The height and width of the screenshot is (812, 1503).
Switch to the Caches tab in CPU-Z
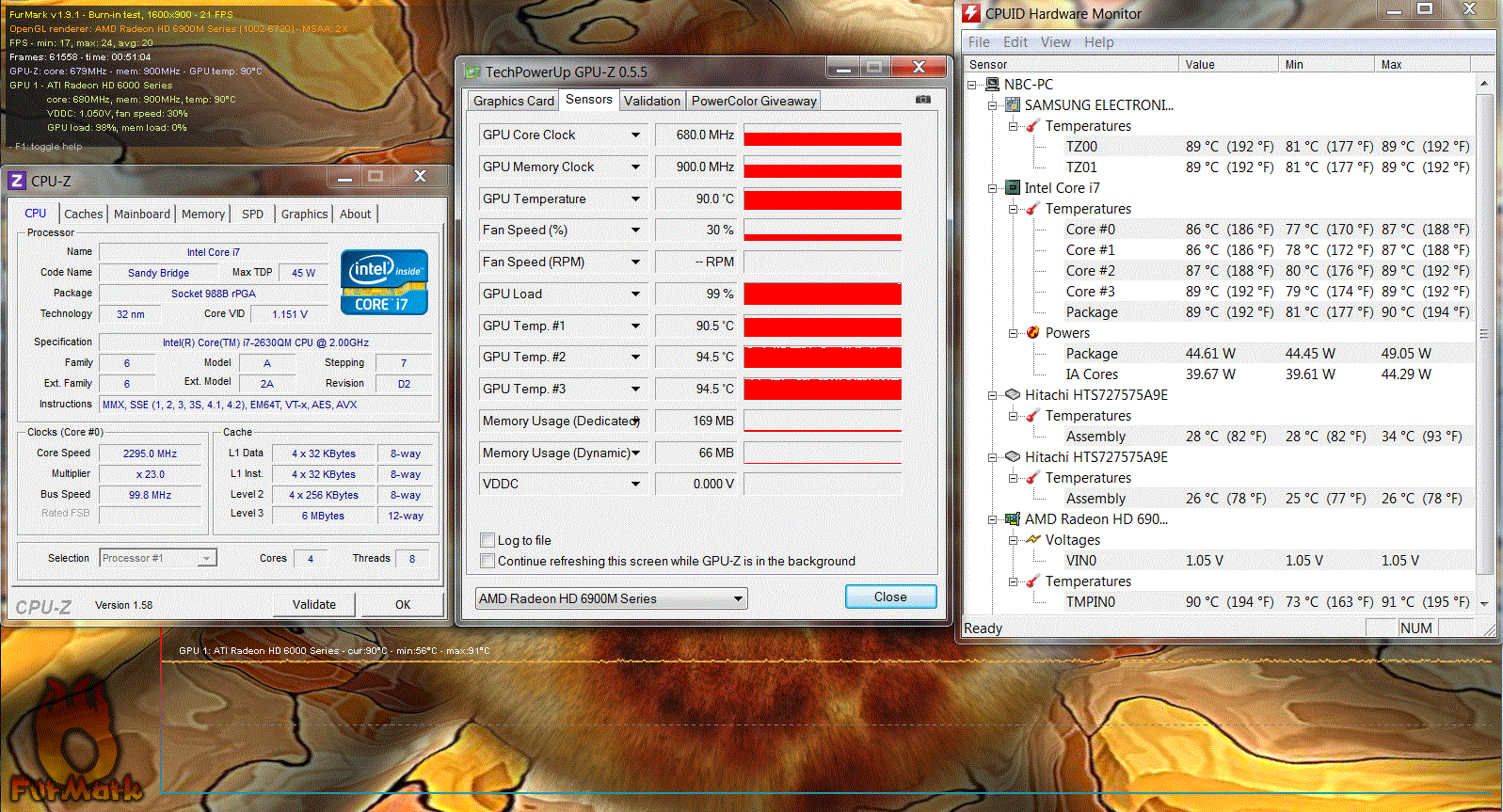click(84, 215)
